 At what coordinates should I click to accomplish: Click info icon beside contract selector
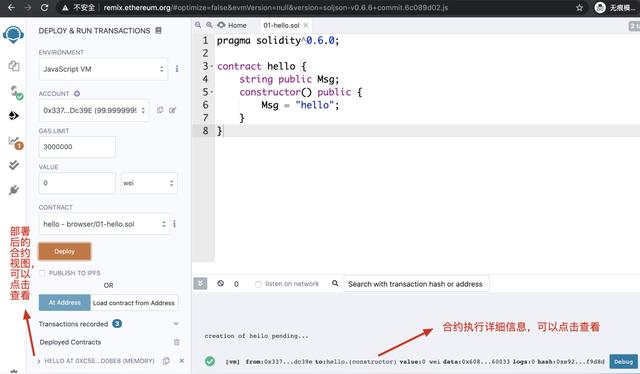pos(174,224)
